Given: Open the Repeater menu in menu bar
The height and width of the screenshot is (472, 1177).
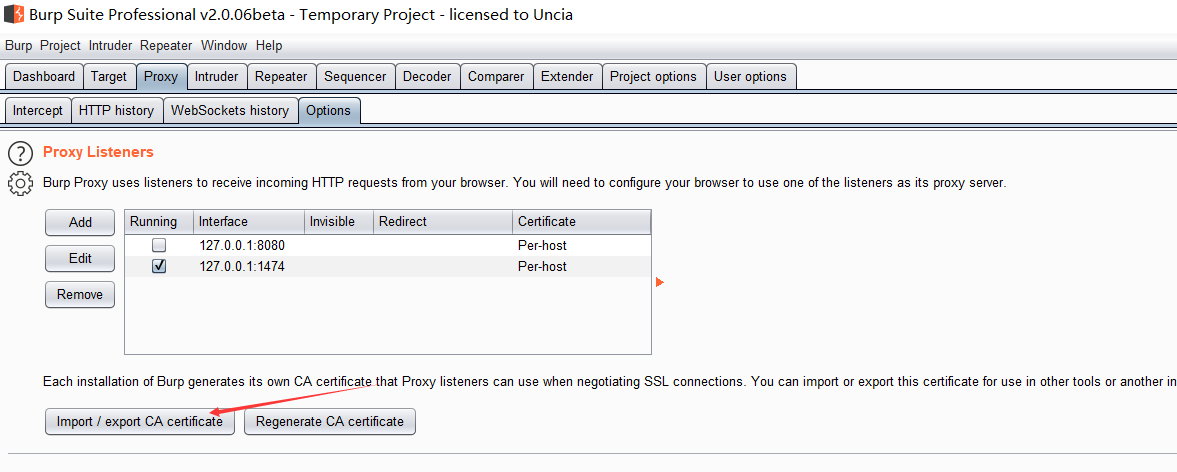Looking at the screenshot, I should pos(166,46).
